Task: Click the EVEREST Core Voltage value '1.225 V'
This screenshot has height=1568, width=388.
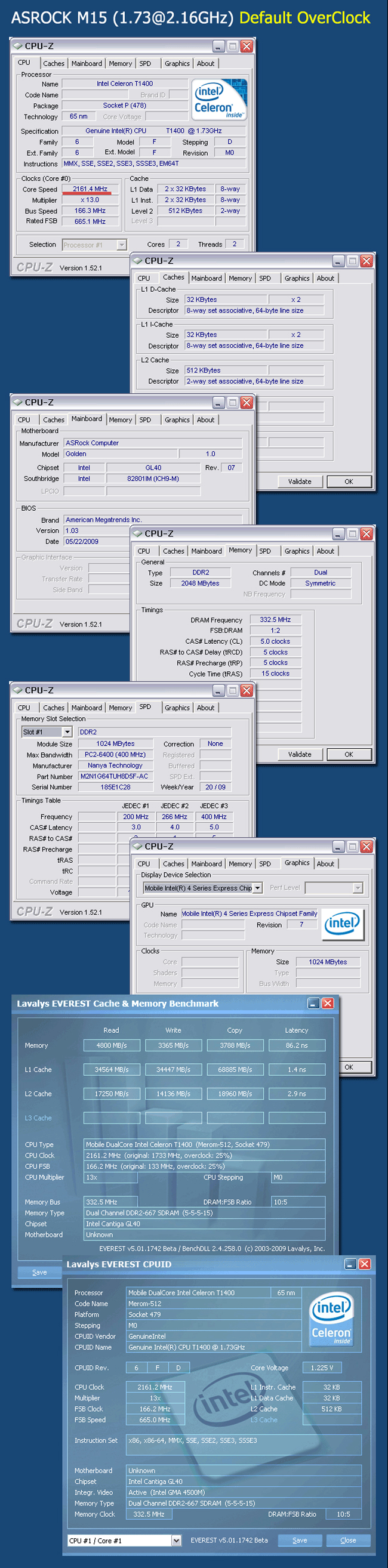Action: pos(322,1368)
